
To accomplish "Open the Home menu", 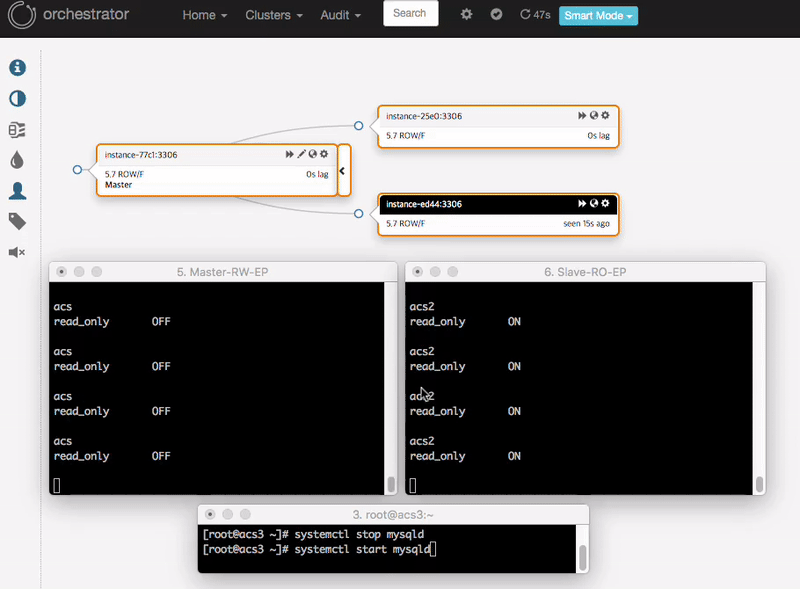I will [x=205, y=15].
